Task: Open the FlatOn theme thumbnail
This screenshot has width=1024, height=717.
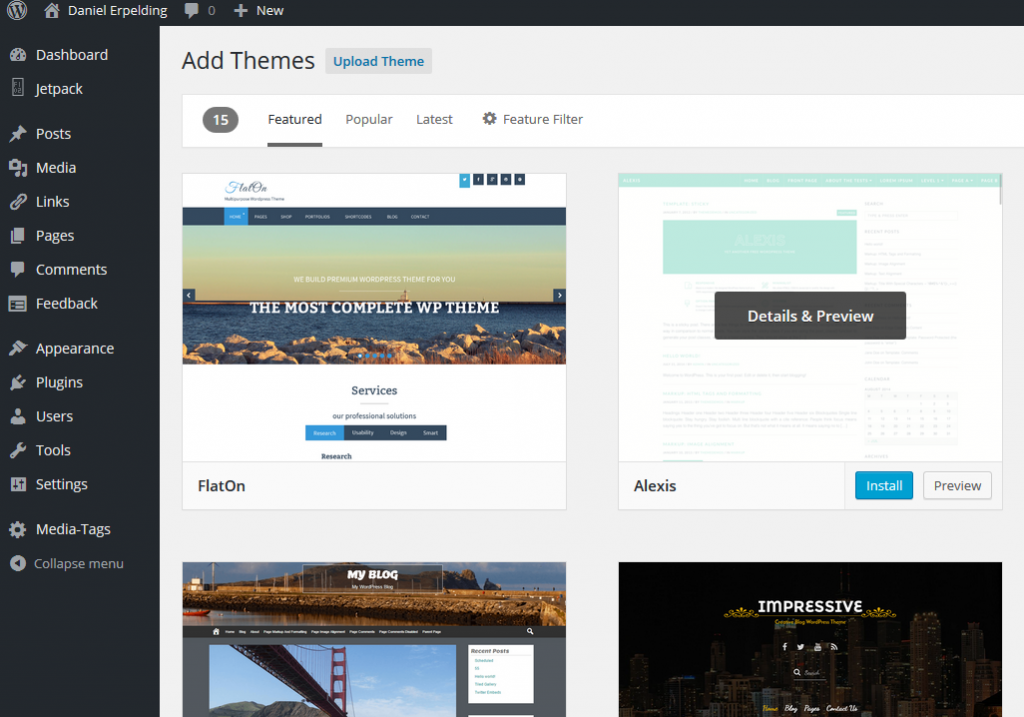Action: click(374, 317)
